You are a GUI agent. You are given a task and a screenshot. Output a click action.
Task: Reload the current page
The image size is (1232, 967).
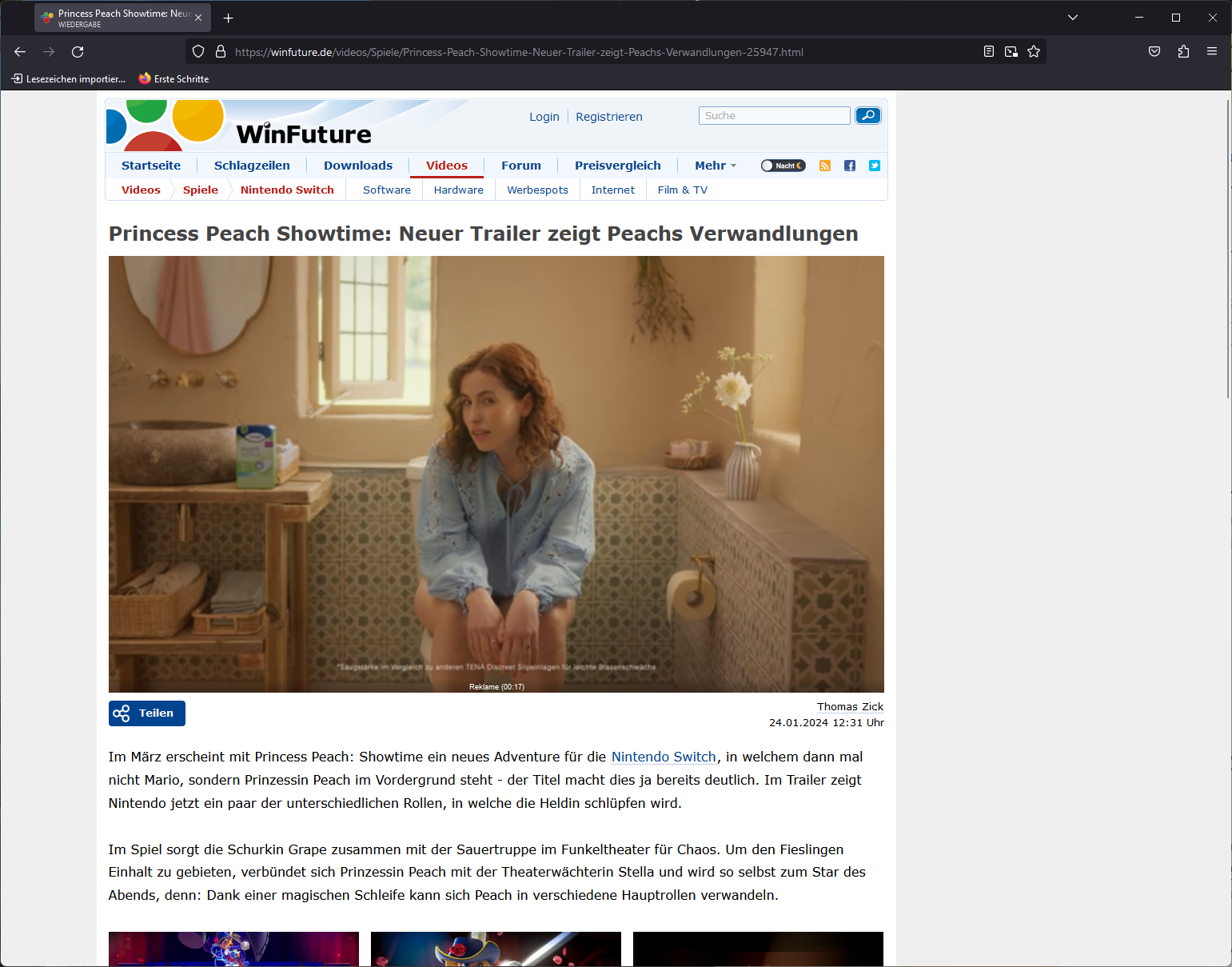[78, 52]
